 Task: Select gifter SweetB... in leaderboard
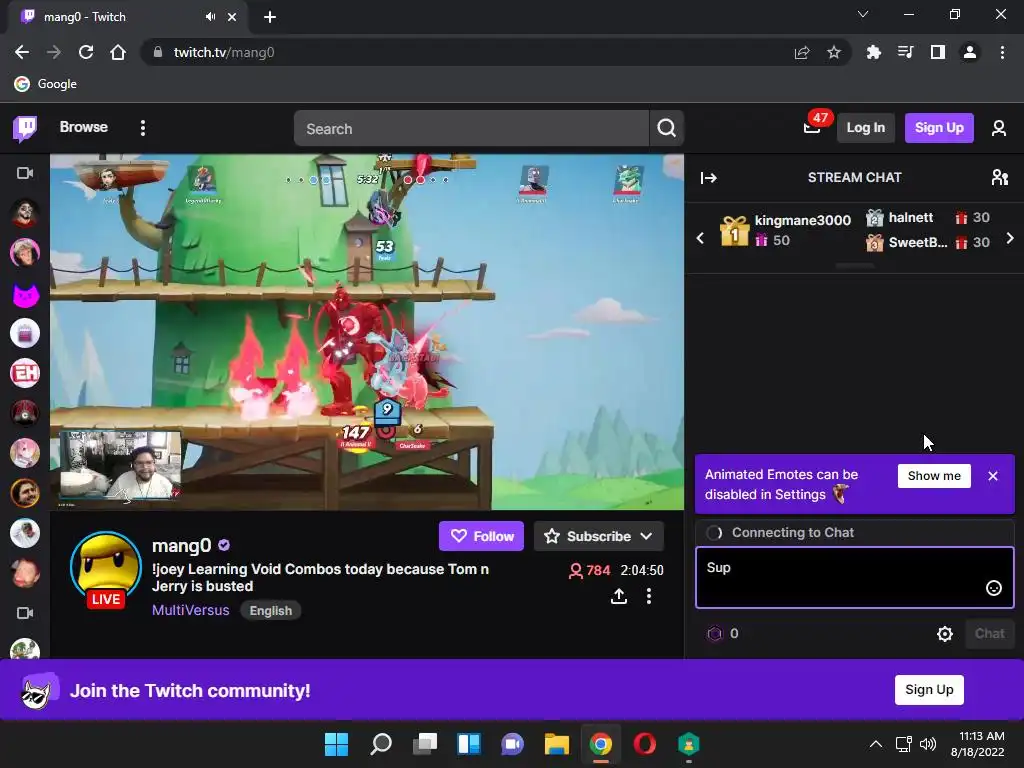(927, 242)
